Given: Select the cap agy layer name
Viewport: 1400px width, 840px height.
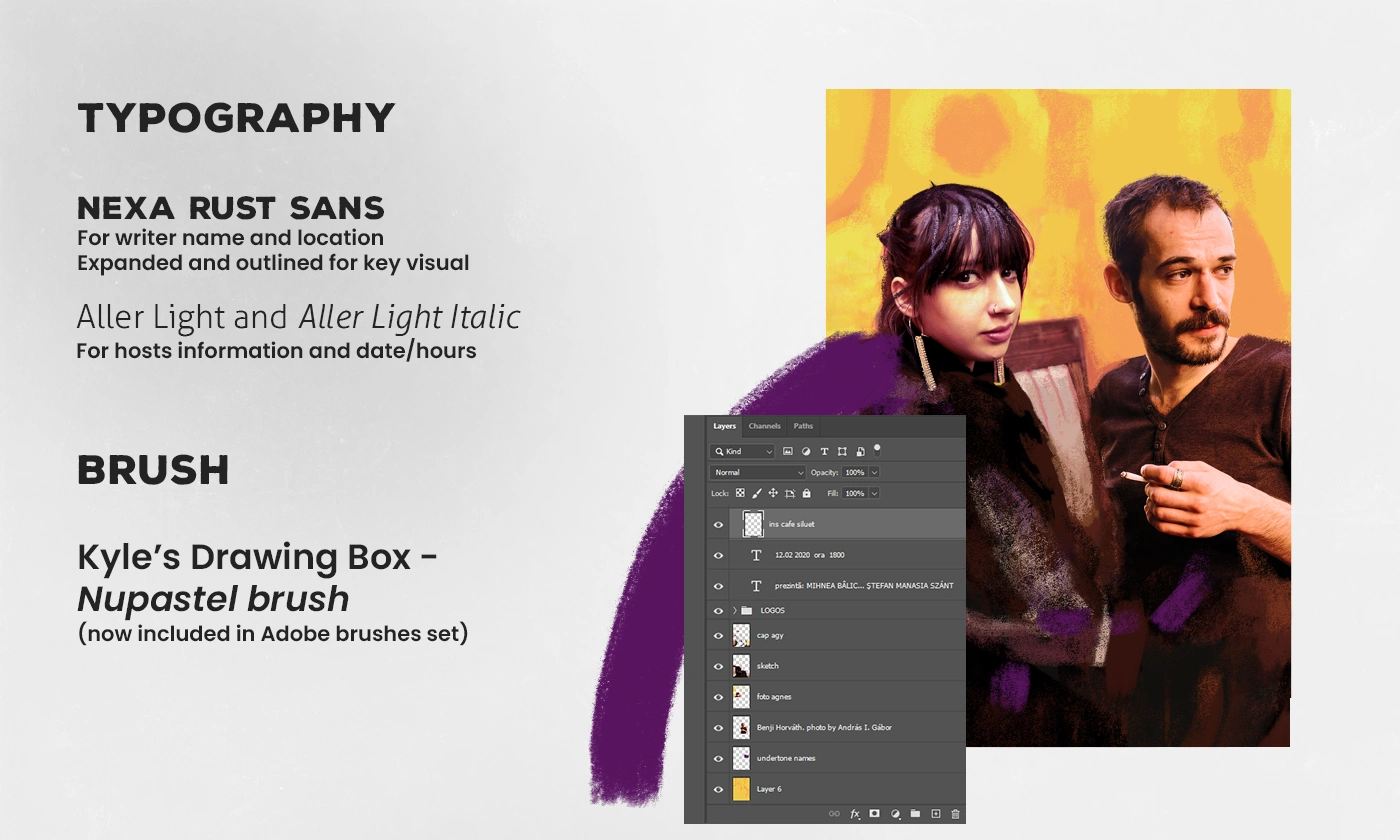Looking at the screenshot, I should tap(770, 635).
